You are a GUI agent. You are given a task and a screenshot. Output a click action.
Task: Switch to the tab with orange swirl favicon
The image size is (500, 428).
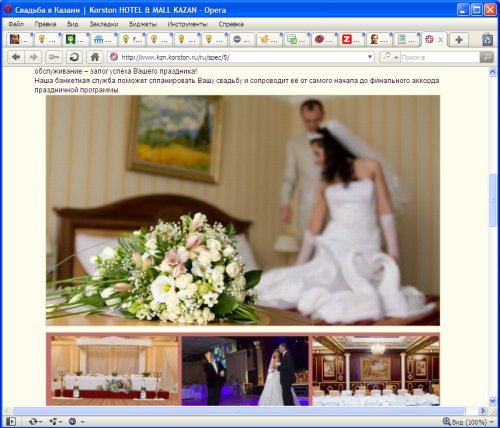point(270,40)
